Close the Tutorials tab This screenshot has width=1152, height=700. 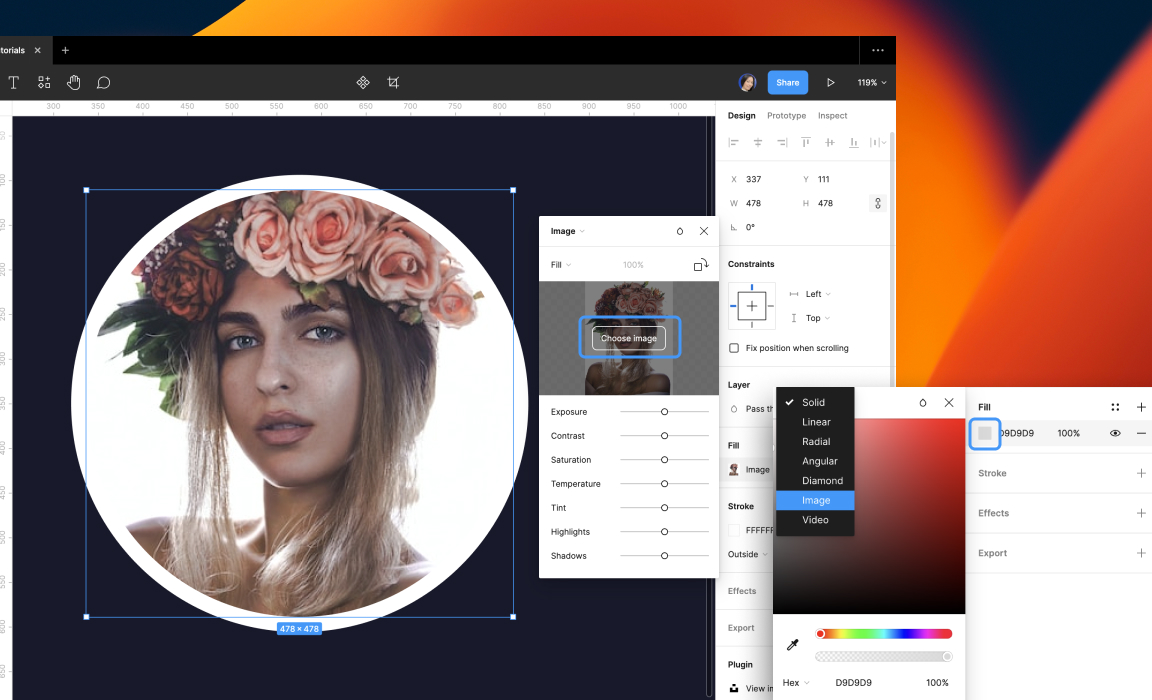click(37, 51)
